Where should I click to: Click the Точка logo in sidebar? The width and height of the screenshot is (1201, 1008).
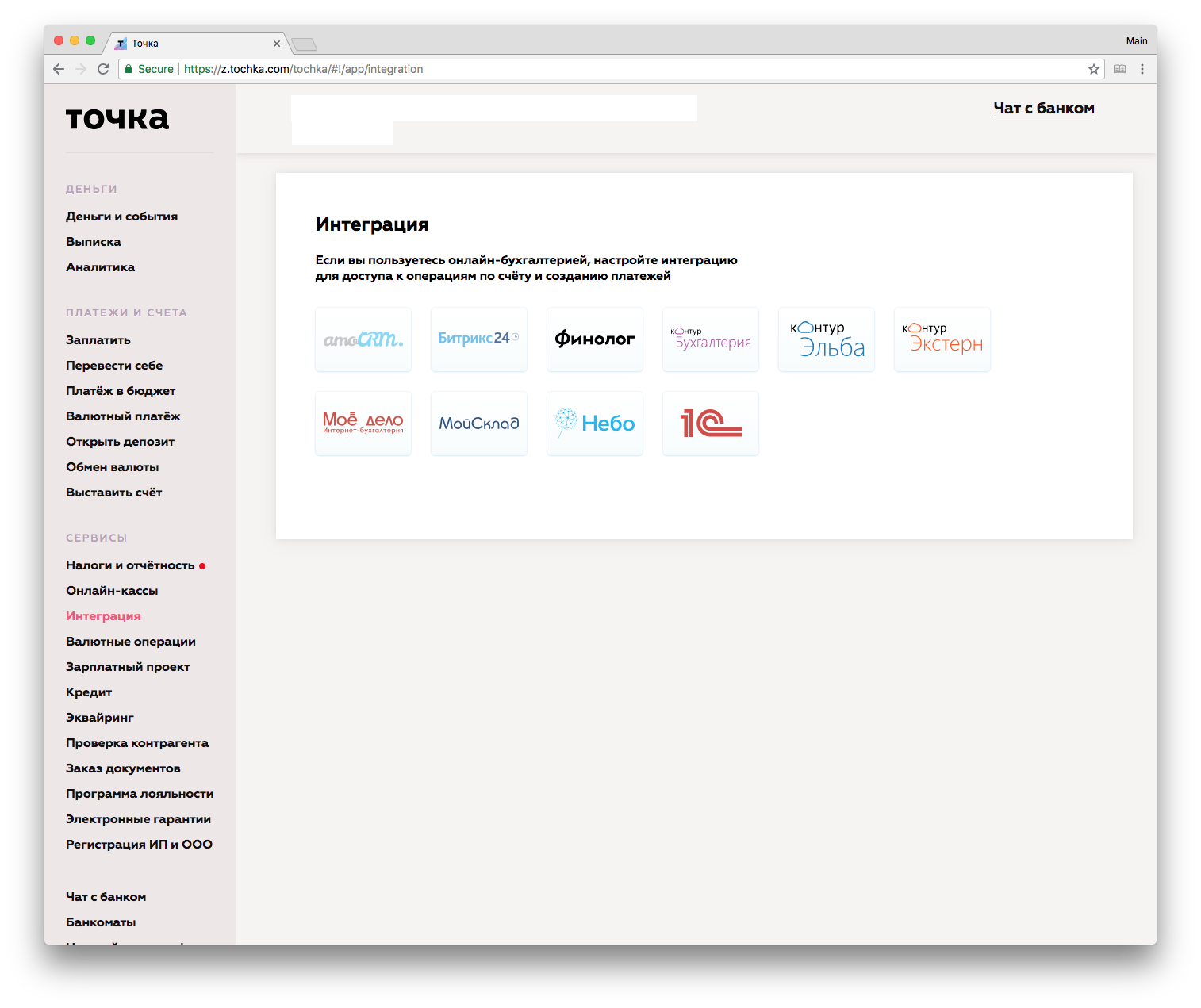[x=117, y=118]
